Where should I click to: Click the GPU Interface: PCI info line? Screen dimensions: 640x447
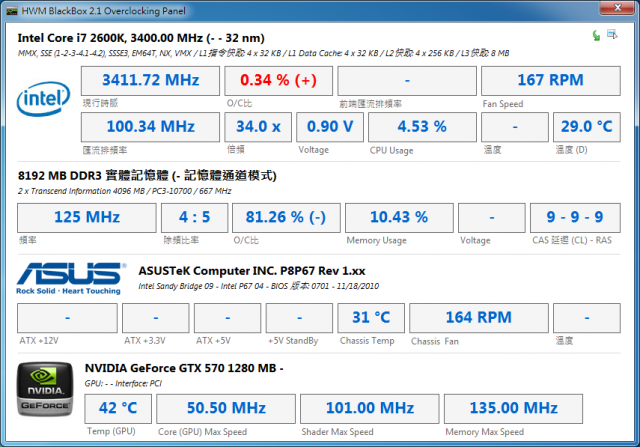click(123, 383)
